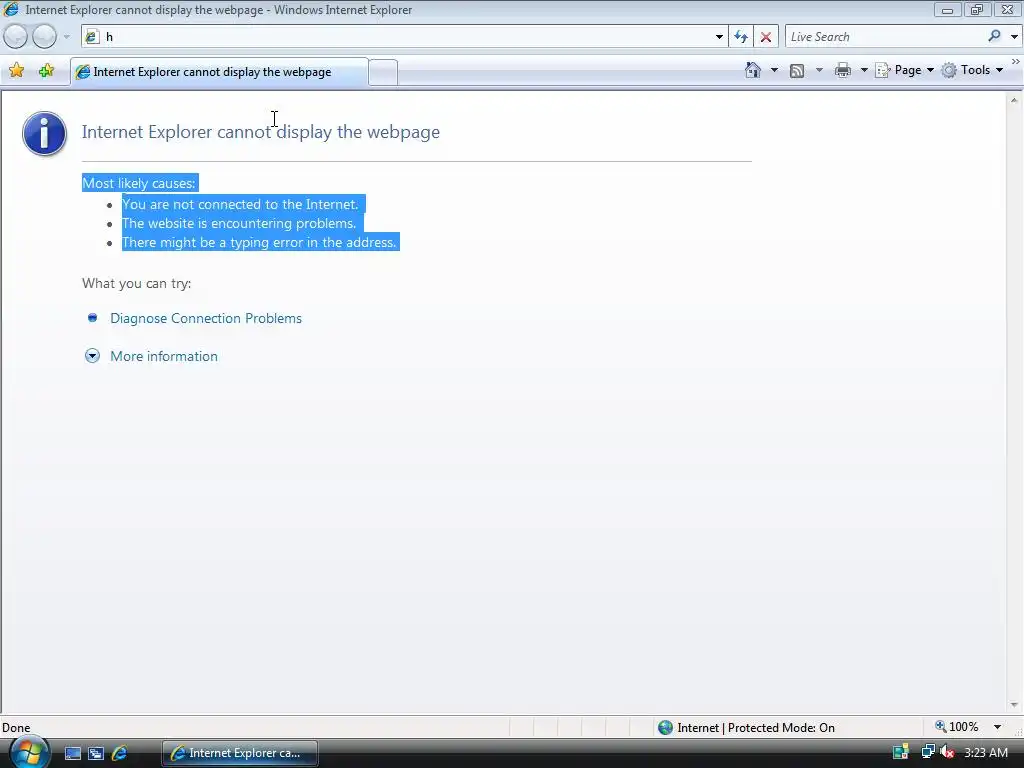Viewport: 1024px width, 768px height.
Task: Click the RSS Feeds icon
Action: tap(797, 71)
